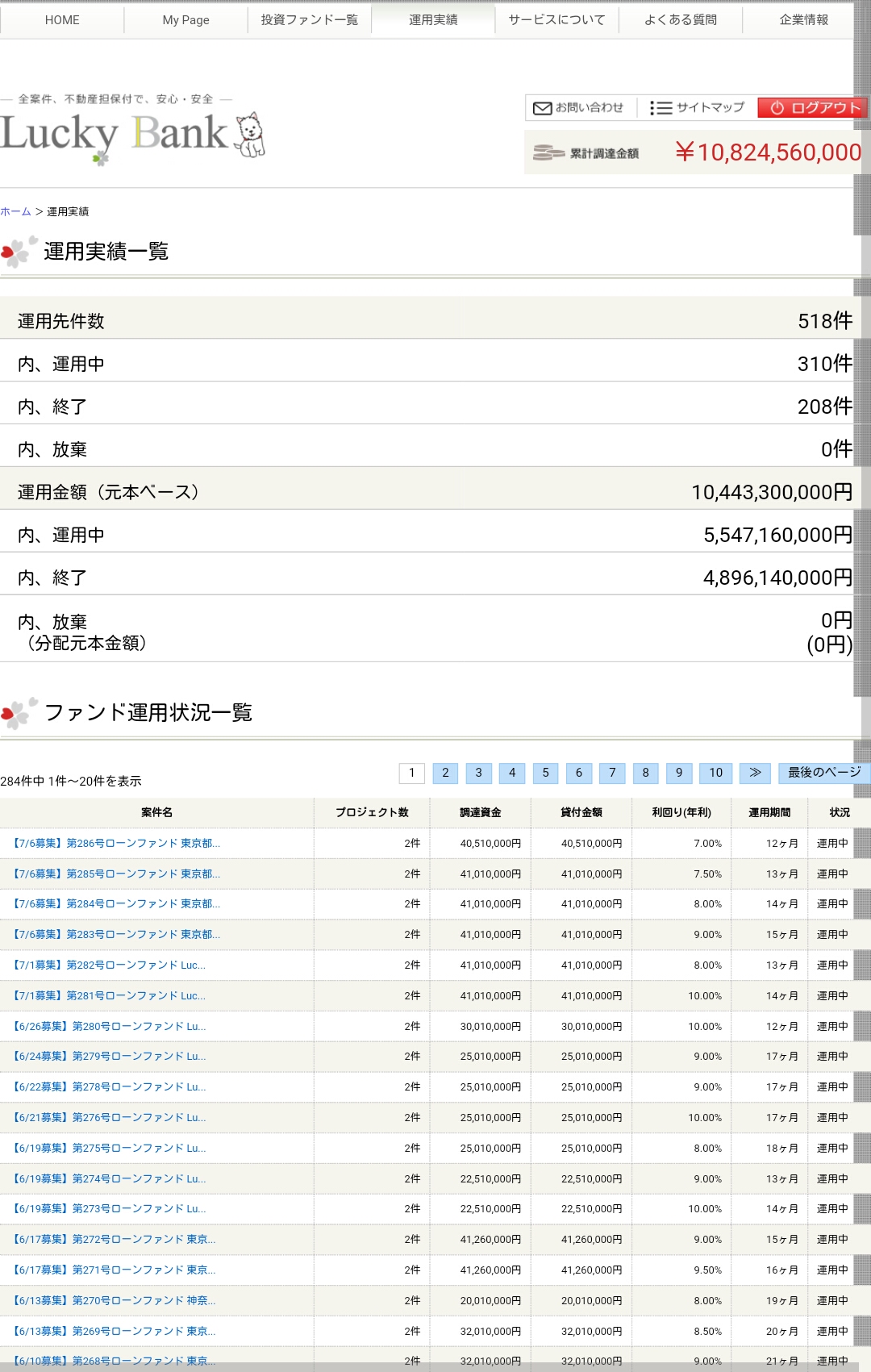Select the My Page menu item
This screenshot has width=871, height=1372.
185,20
